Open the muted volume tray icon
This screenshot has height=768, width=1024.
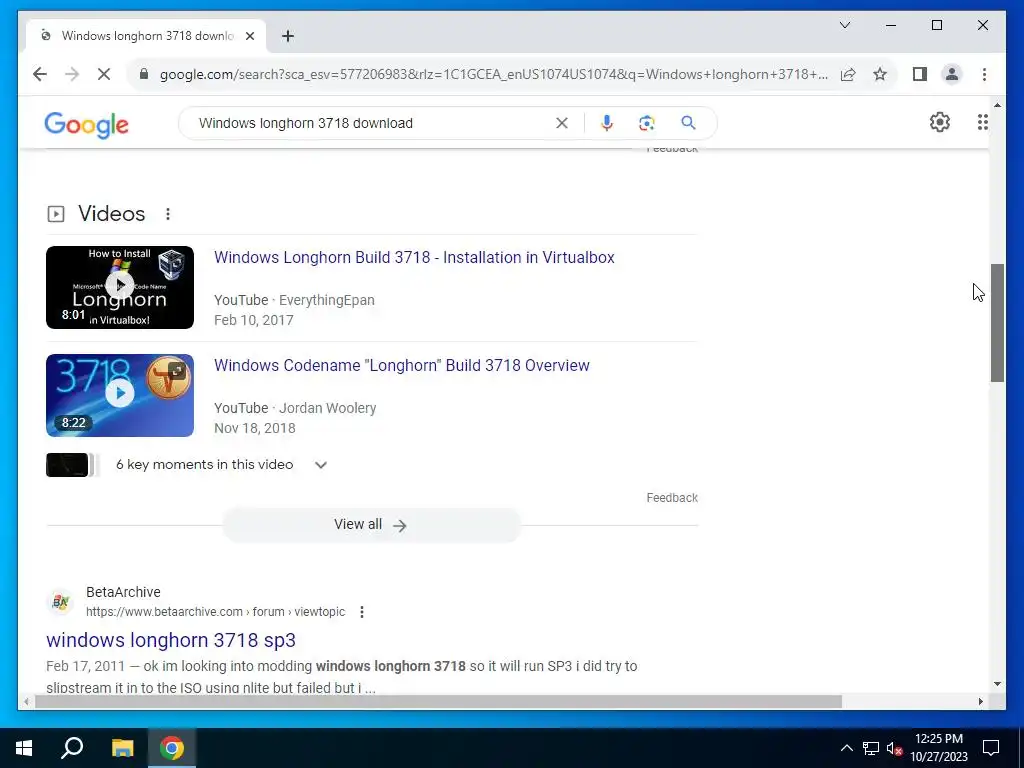click(895, 748)
